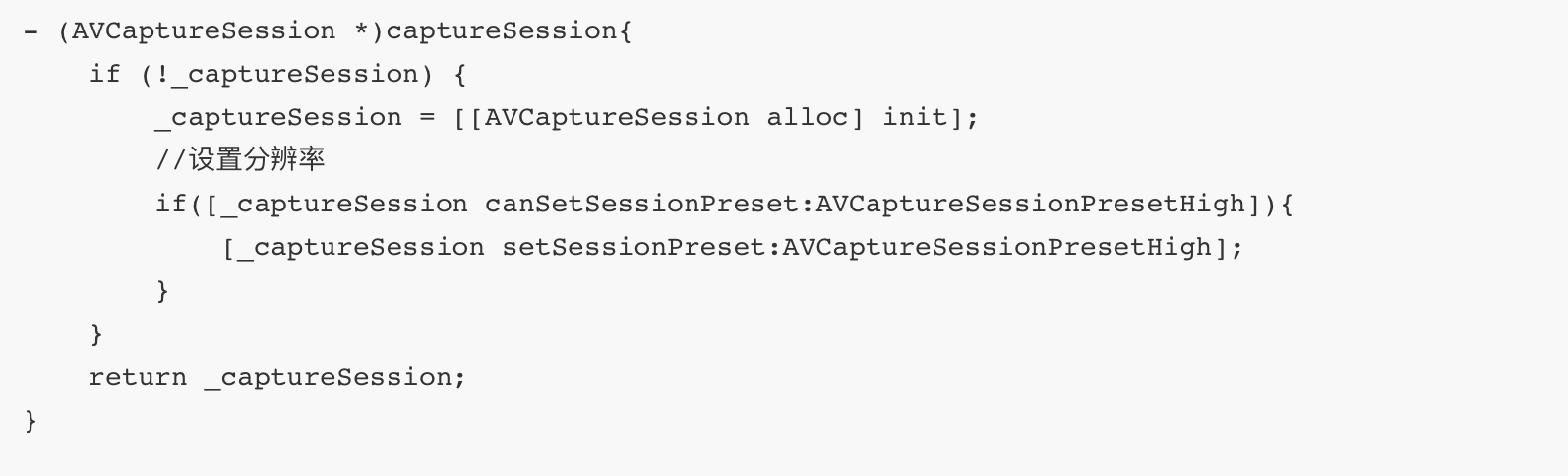This screenshot has width=1568, height=476.
Task: Click the closing brace of inner if block
Action: [x=162, y=290]
